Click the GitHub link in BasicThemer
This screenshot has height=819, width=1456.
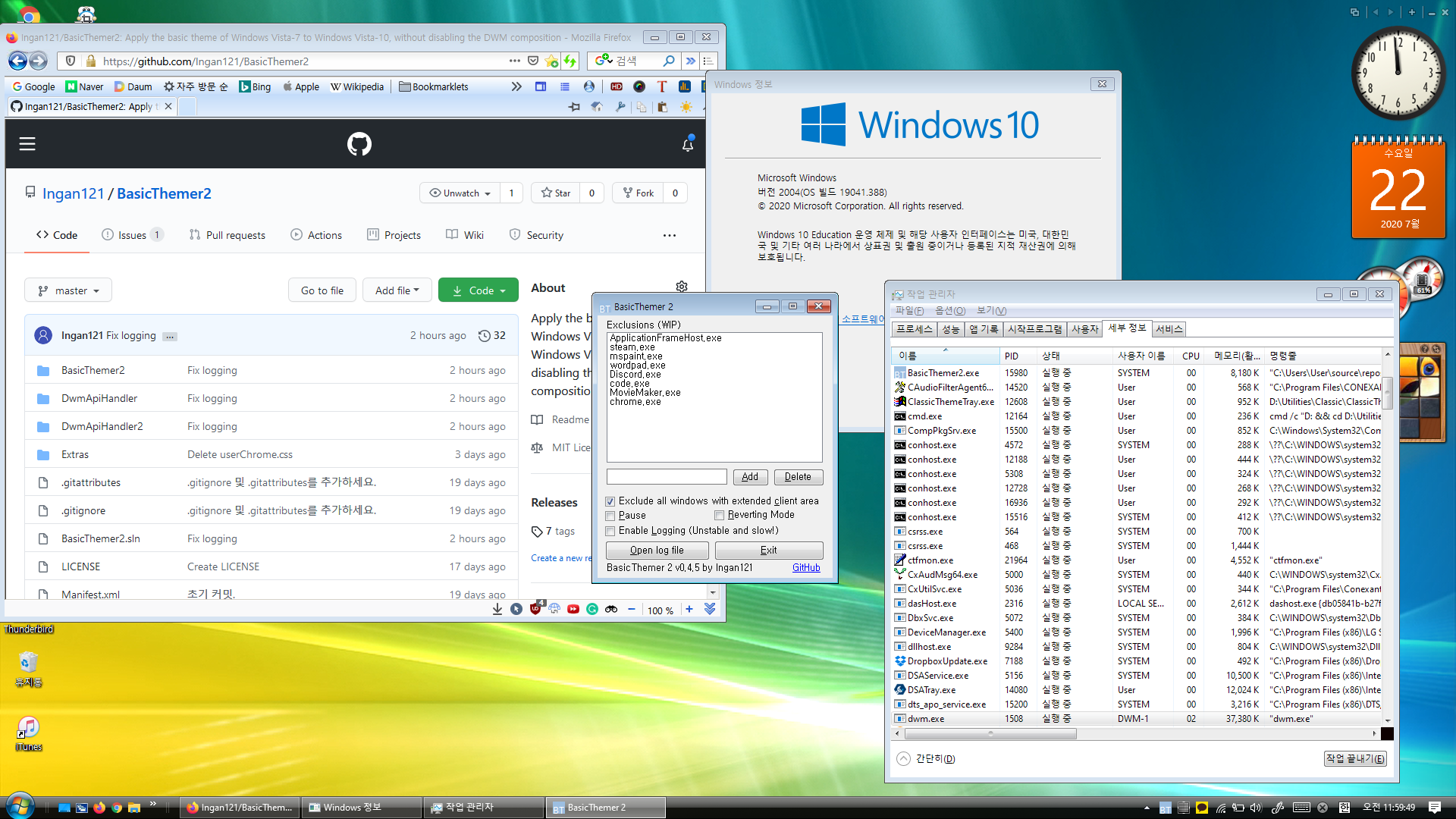pyautogui.click(x=805, y=568)
